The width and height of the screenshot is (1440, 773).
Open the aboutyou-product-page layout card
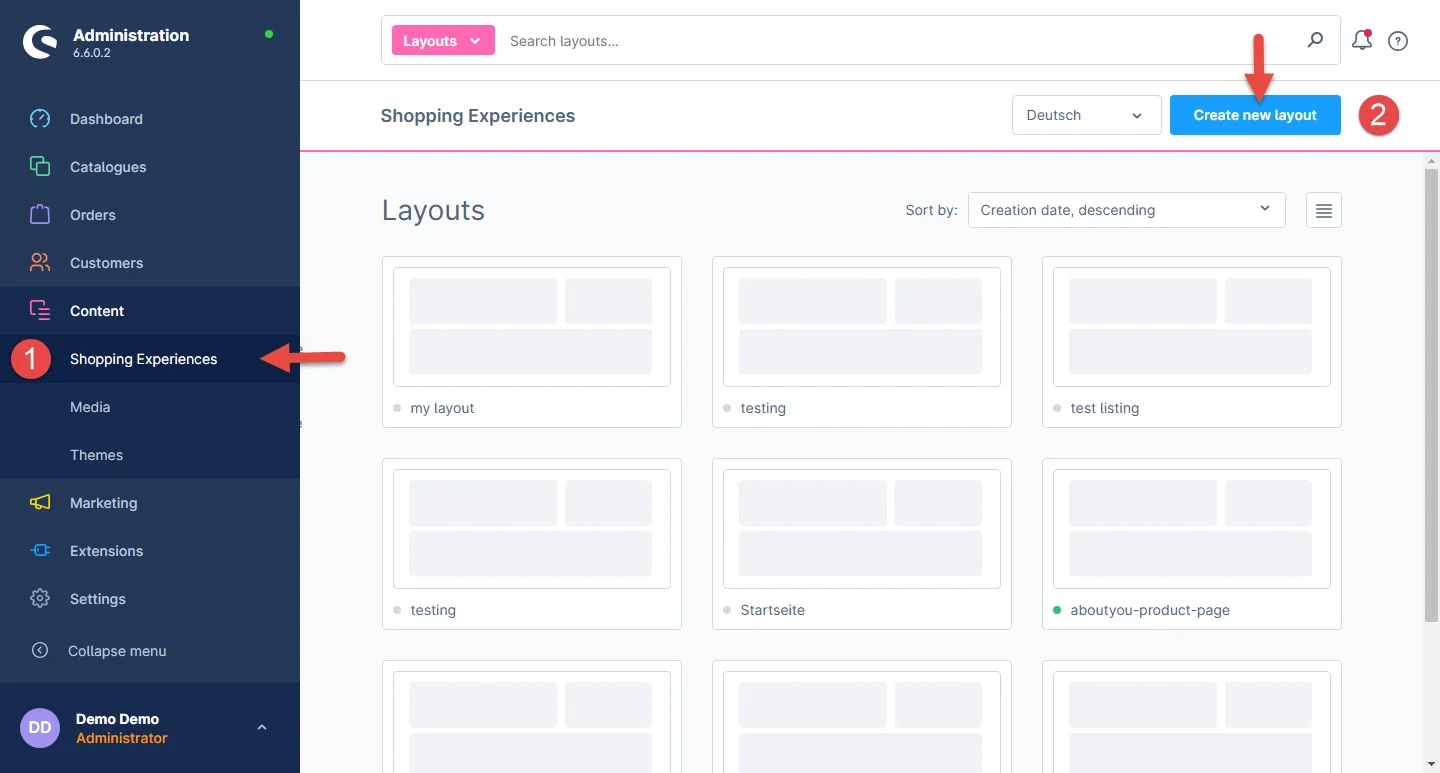(x=1191, y=543)
